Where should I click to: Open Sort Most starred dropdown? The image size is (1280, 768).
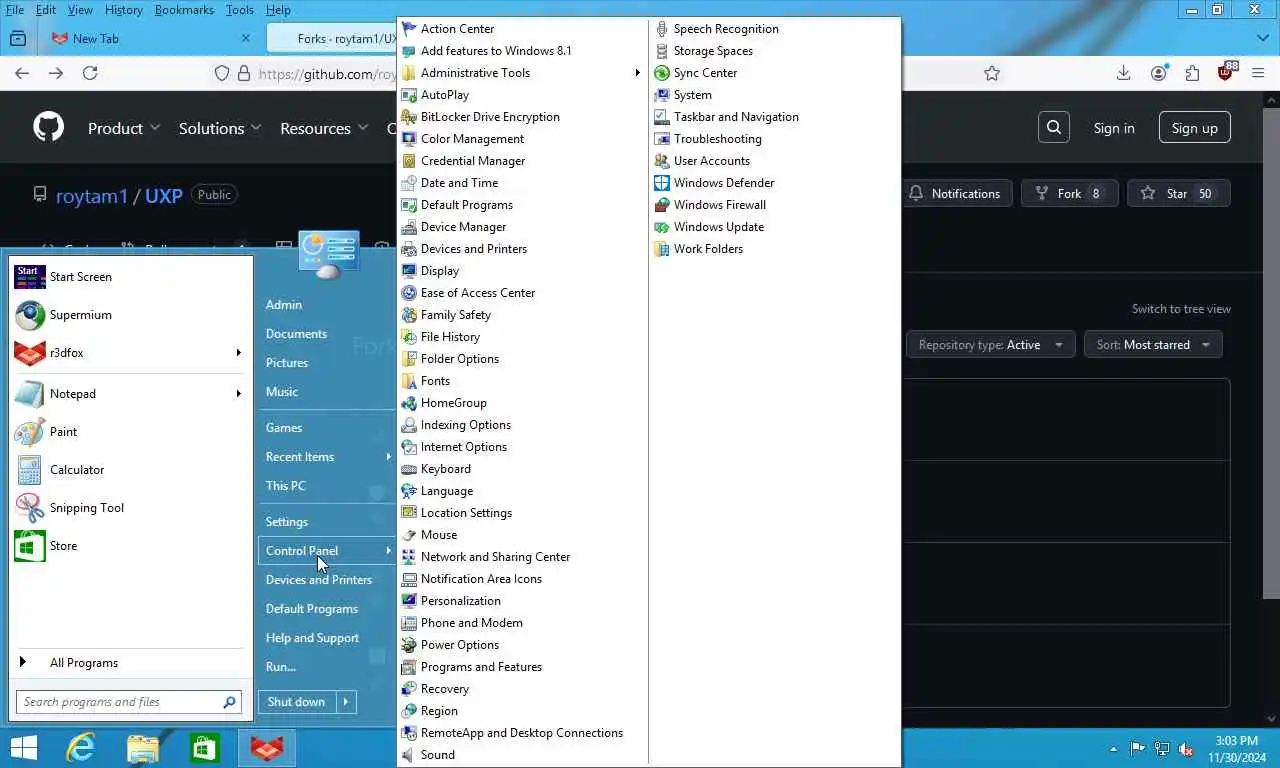pos(1153,345)
